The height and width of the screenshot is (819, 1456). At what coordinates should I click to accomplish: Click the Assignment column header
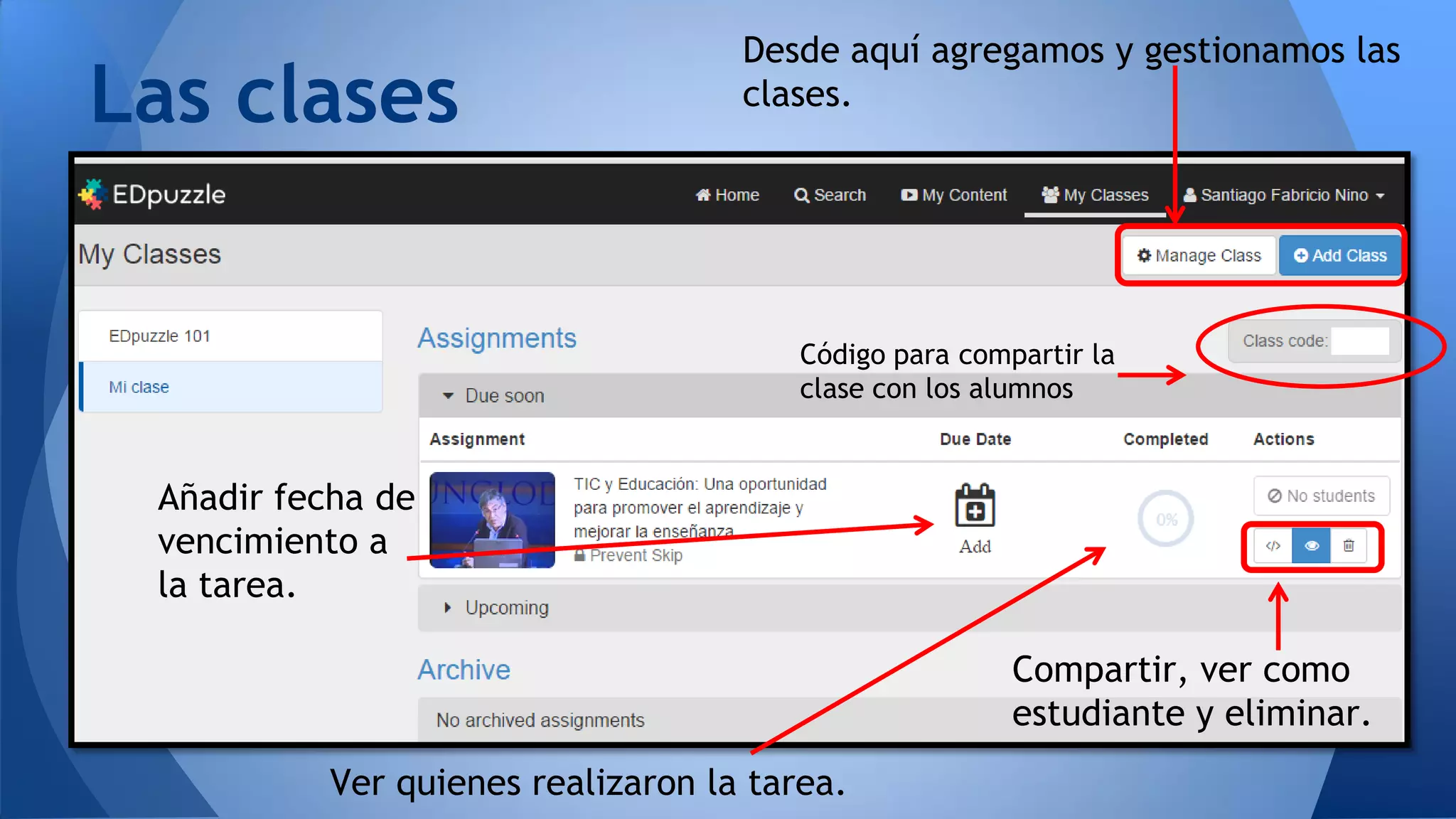pos(477,439)
